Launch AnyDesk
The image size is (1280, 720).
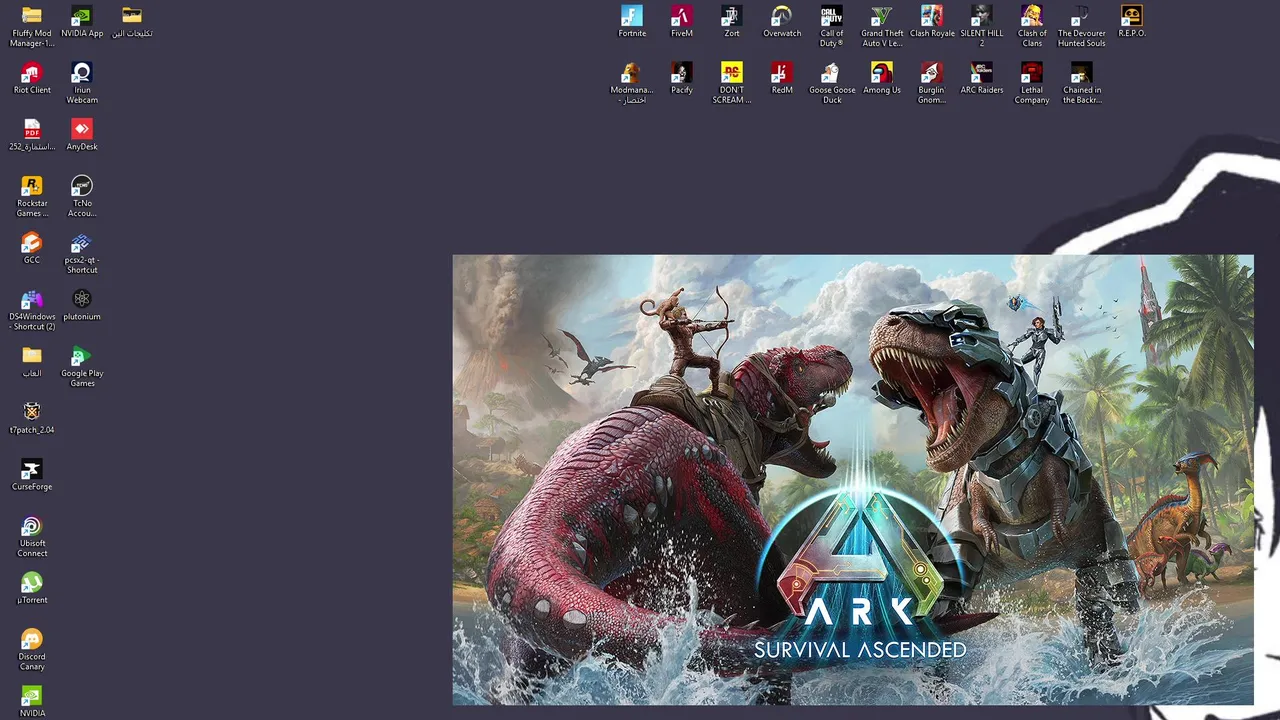(x=82, y=130)
